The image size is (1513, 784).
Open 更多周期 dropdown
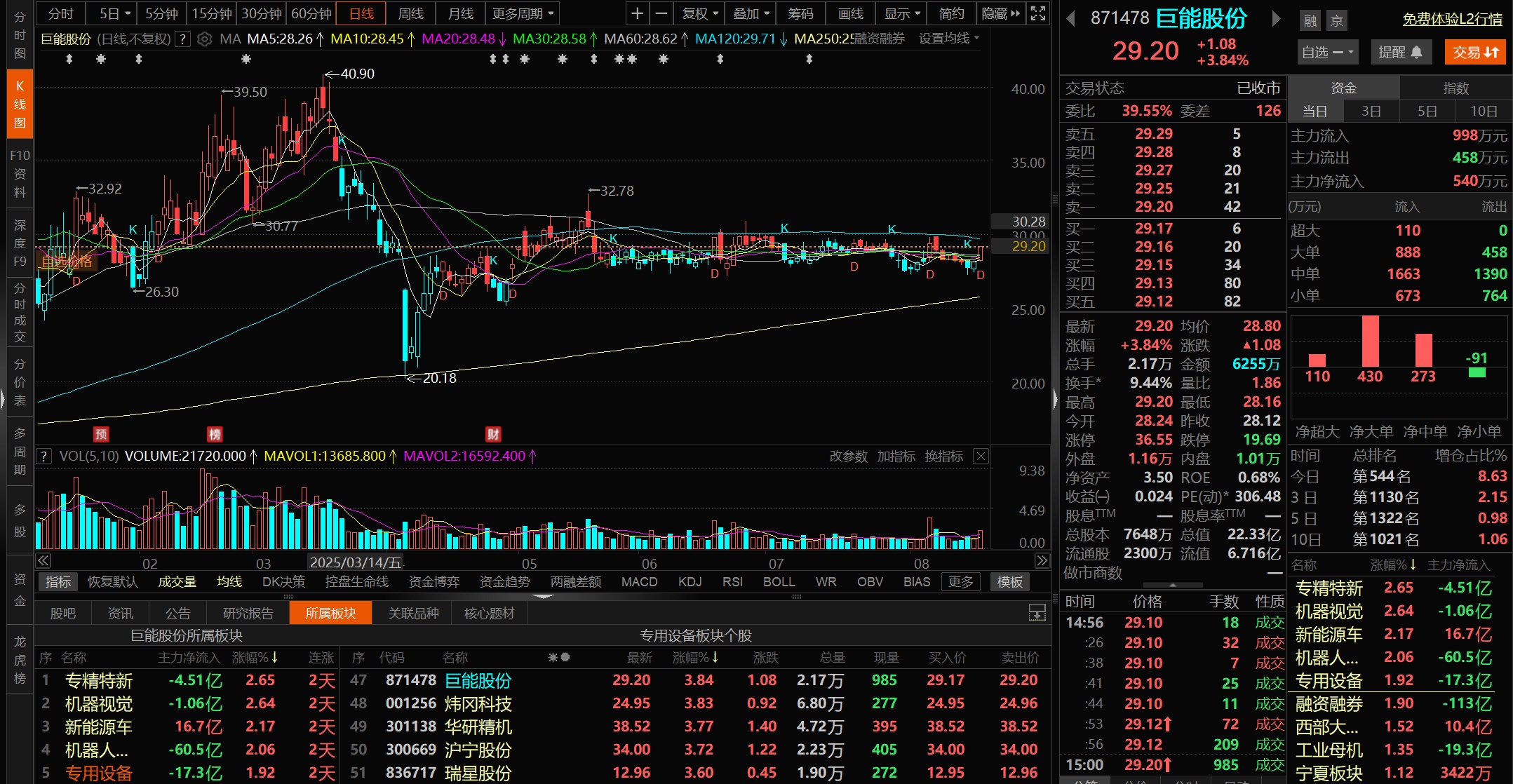tap(523, 13)
